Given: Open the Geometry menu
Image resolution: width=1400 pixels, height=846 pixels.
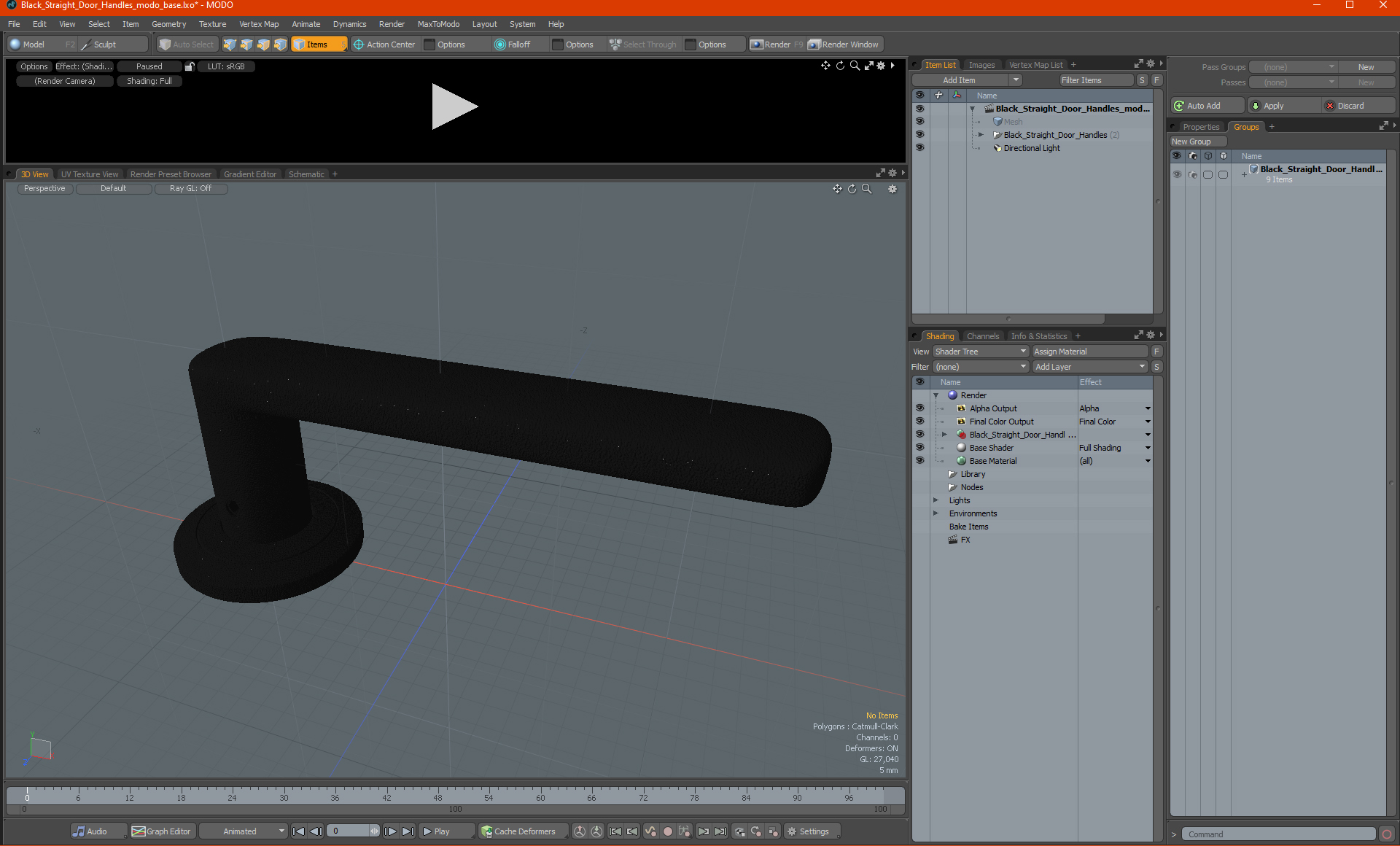Looking at the screenshot, I should [168, 24].
